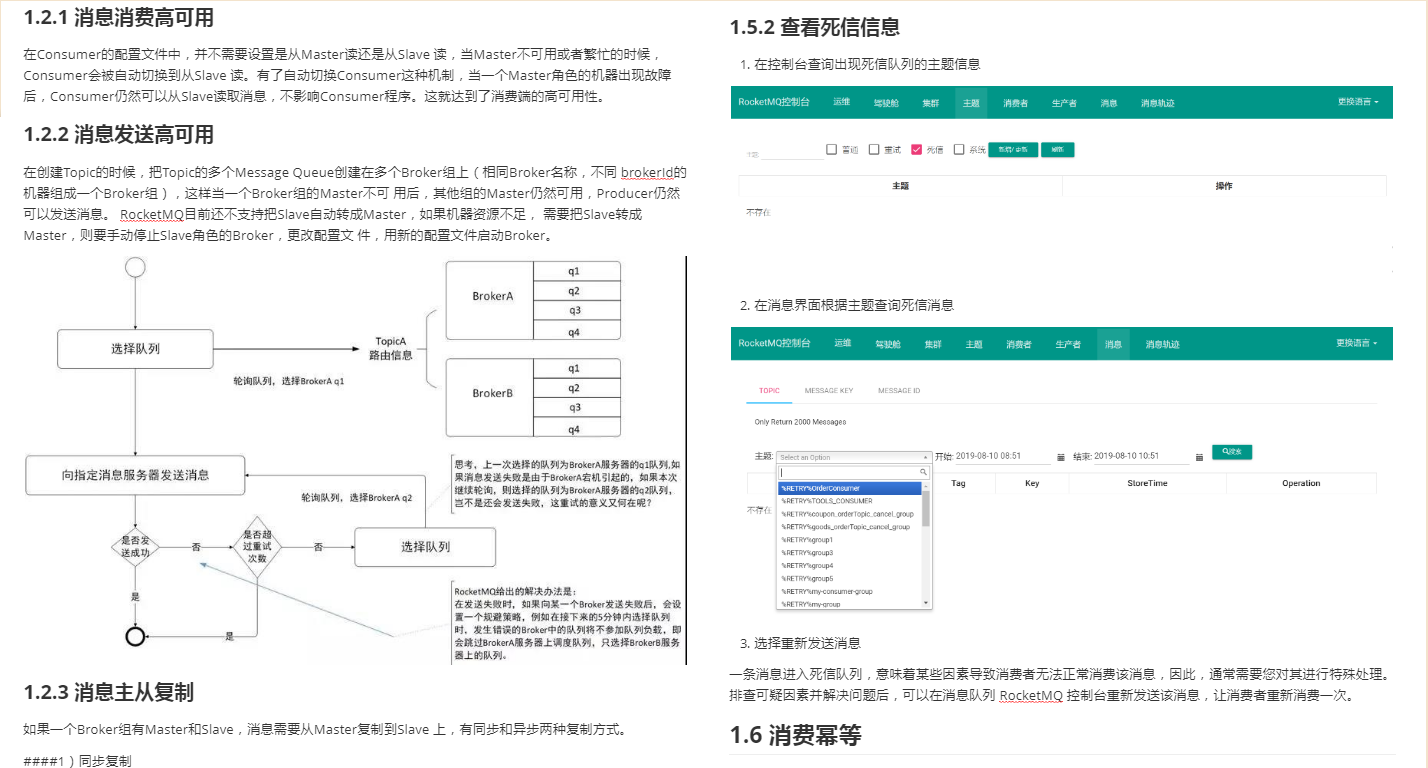Open 集群 in the console with topic checkboxes
This screenshot has height=768, width=1428.
point(931,103)
